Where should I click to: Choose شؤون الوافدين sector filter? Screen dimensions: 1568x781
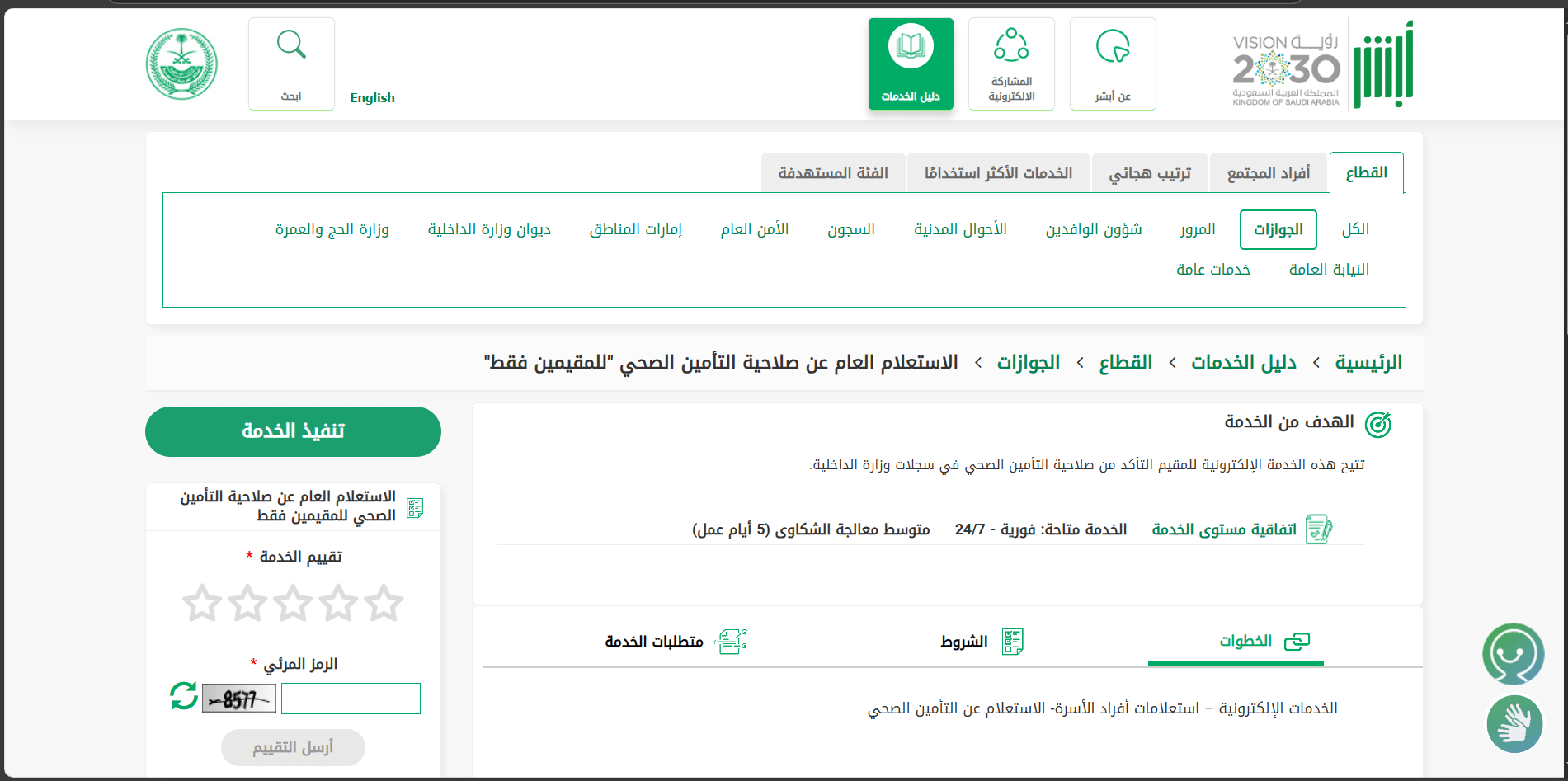tap(1094, 229)
